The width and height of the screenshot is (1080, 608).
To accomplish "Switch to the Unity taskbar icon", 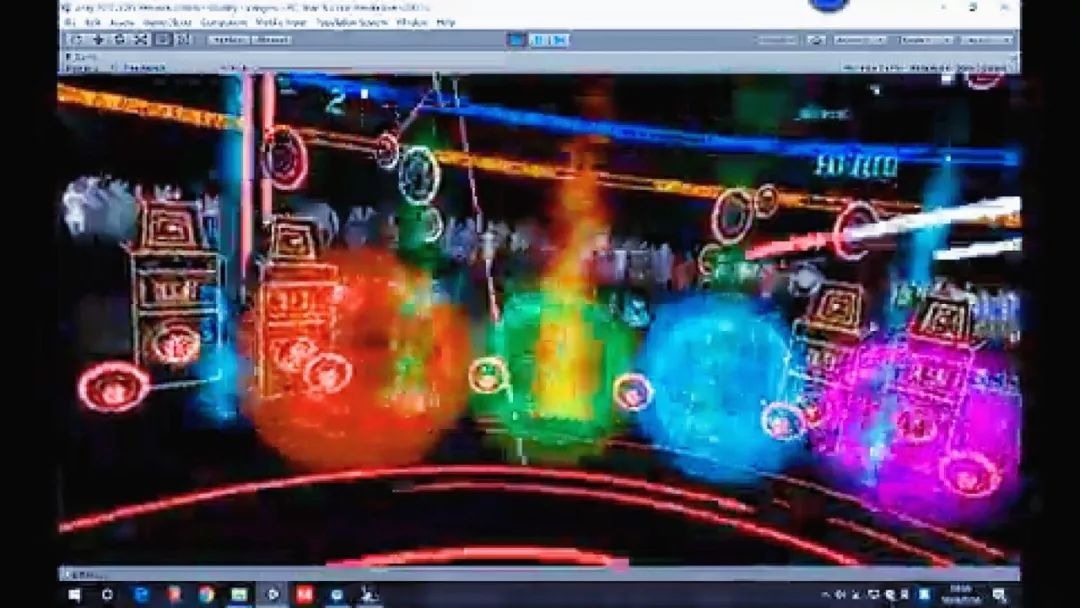I will click(271, 594).
